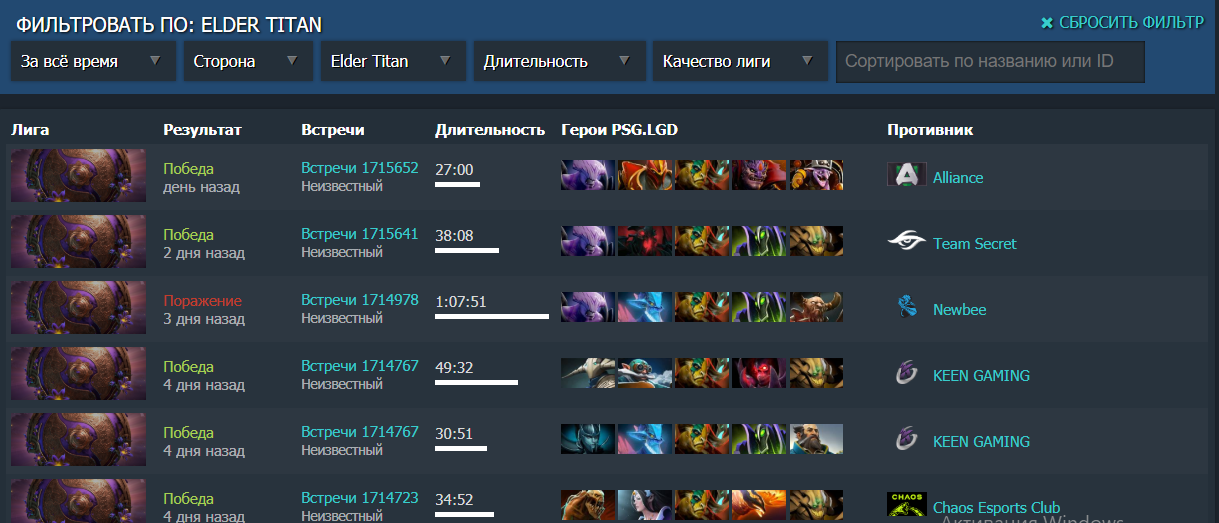This screenshot has height=523, width=1219.
Task: Click second hero icon in Newbee match row
Action: [x=644, y=307]
